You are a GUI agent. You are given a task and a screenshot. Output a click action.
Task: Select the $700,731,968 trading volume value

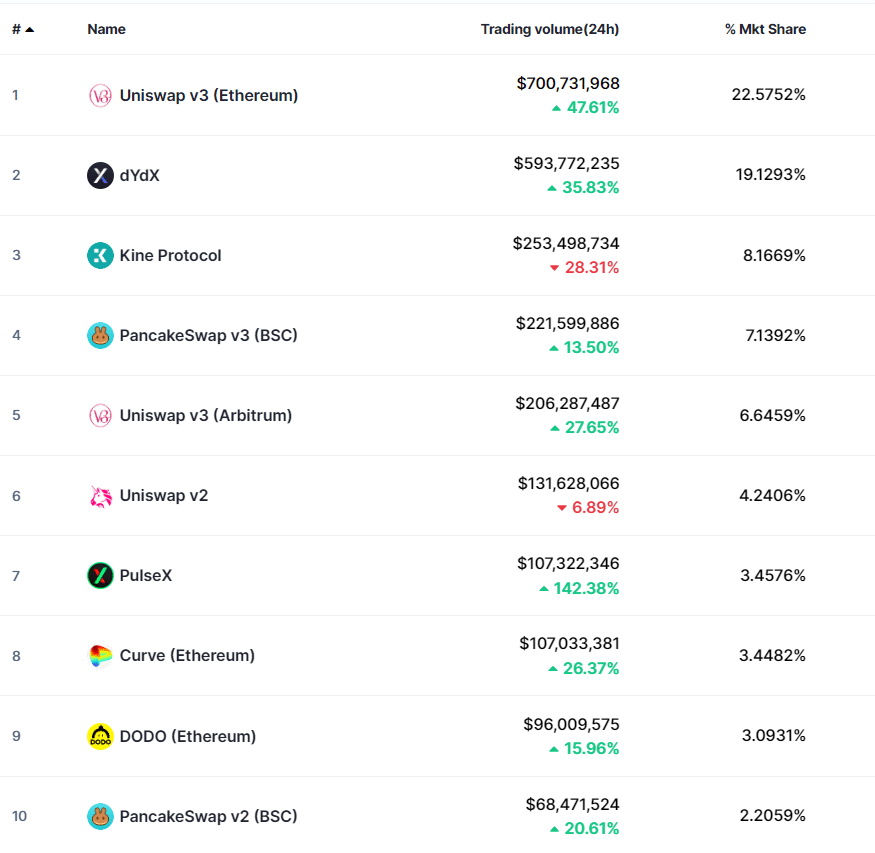[x=568, y=84]
